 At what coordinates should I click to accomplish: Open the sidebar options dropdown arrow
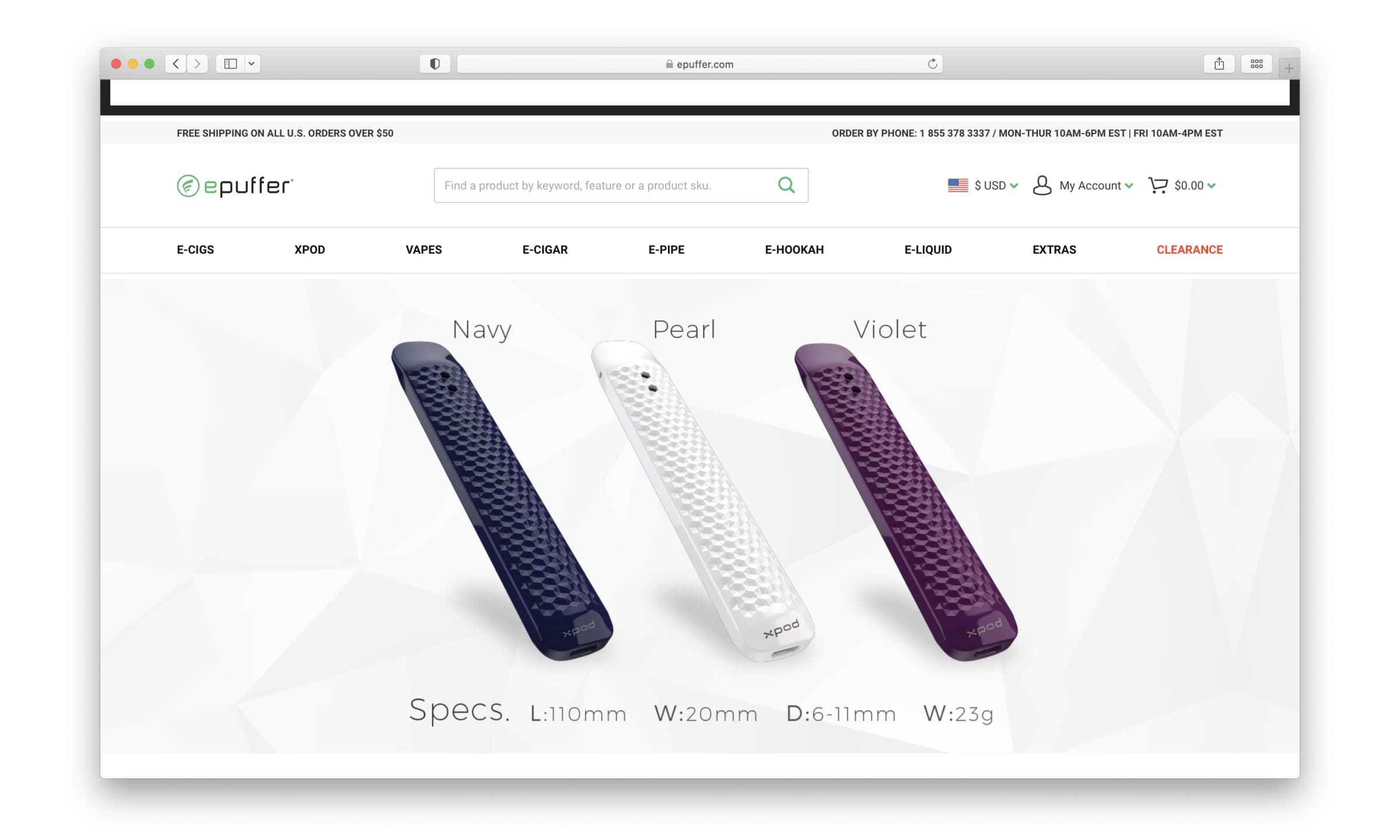pos(252,64)
